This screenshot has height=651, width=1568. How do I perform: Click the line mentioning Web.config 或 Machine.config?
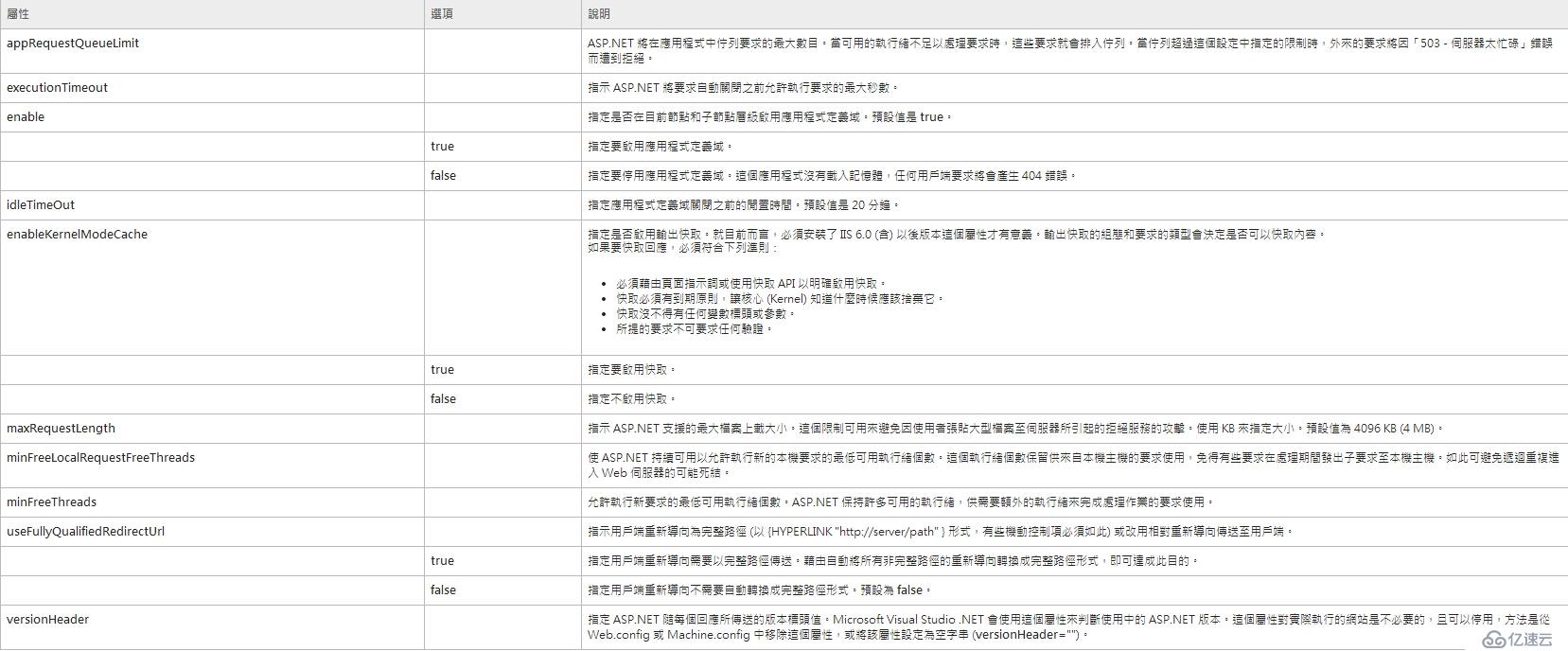(838, 635)
